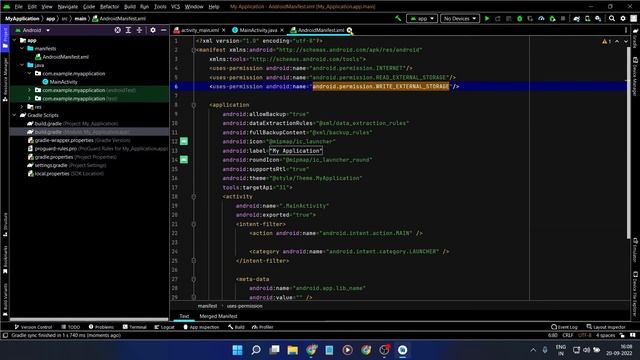Click the Make Project hammer icon
The height and width of the screenshot is (360, 640).
[398, 18]
